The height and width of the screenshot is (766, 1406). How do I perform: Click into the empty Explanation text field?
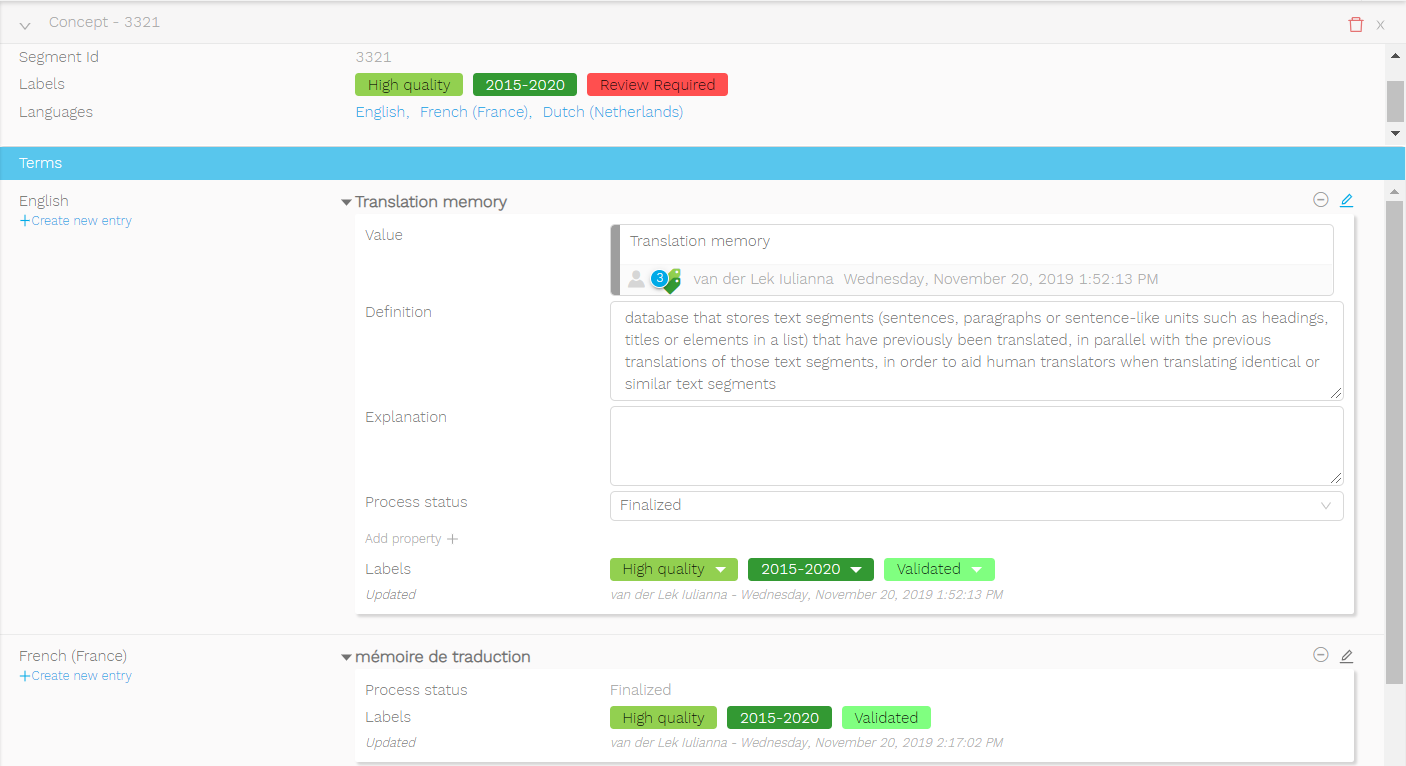coord(976,445)
